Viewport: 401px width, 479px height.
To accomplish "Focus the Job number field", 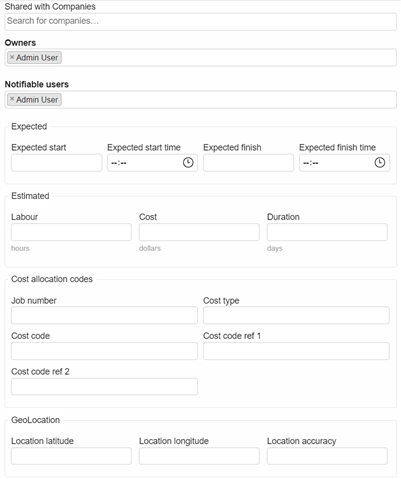I will pyautogui.click(x=104, y=315).
